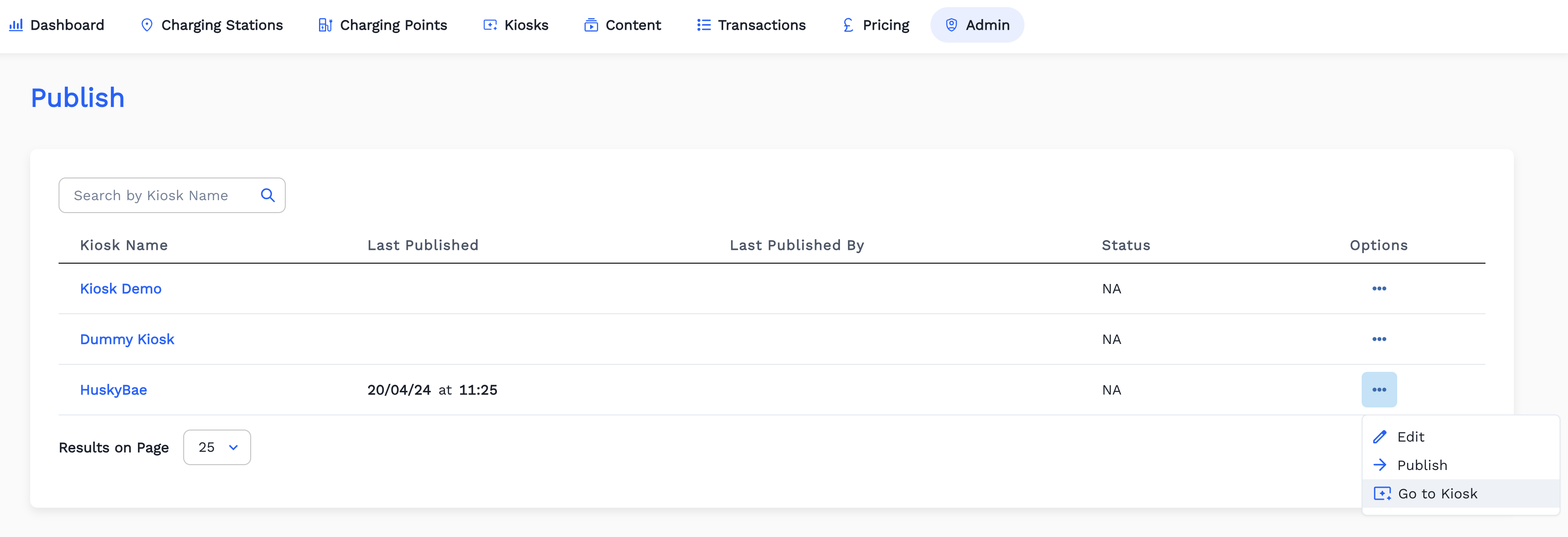This screenshot has width=1568, height=537.
Task: Click the arrow icon beside Publish
Action: tap(1380, 465)
